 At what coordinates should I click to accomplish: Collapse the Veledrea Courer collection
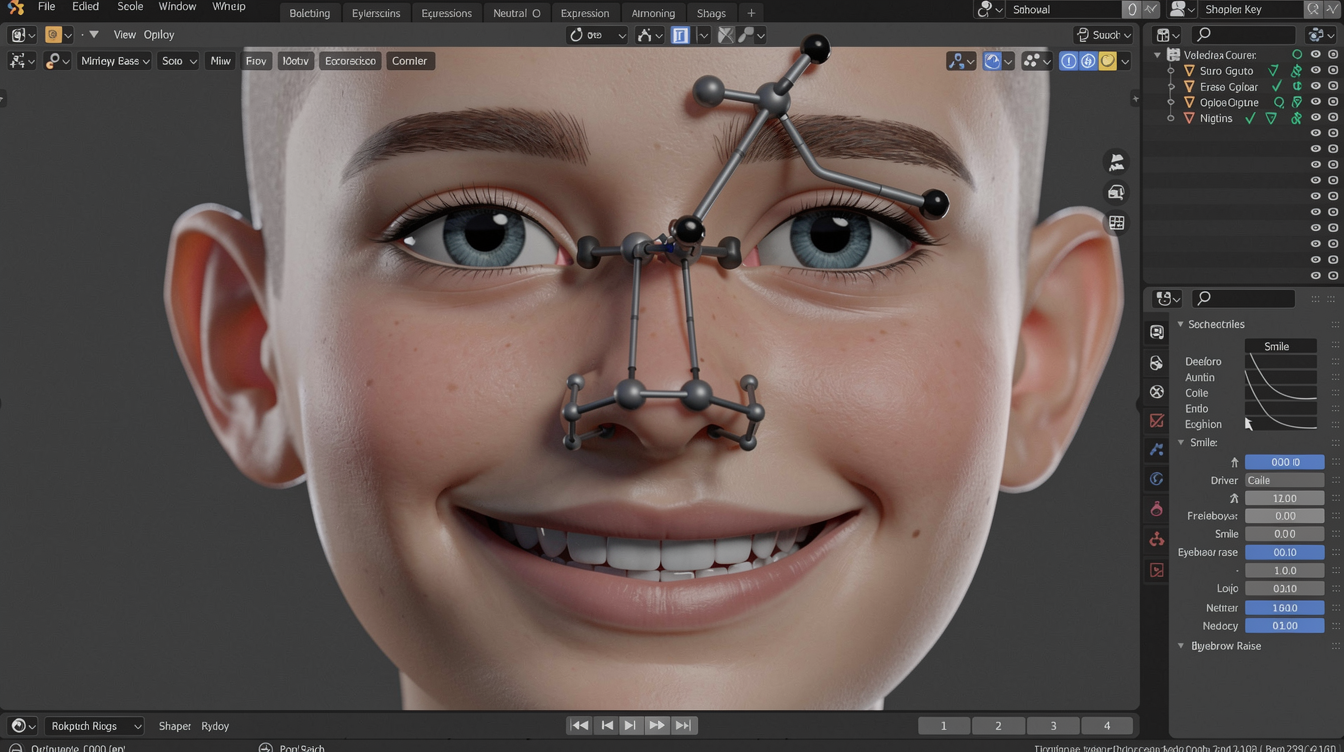click(1156, 55)
